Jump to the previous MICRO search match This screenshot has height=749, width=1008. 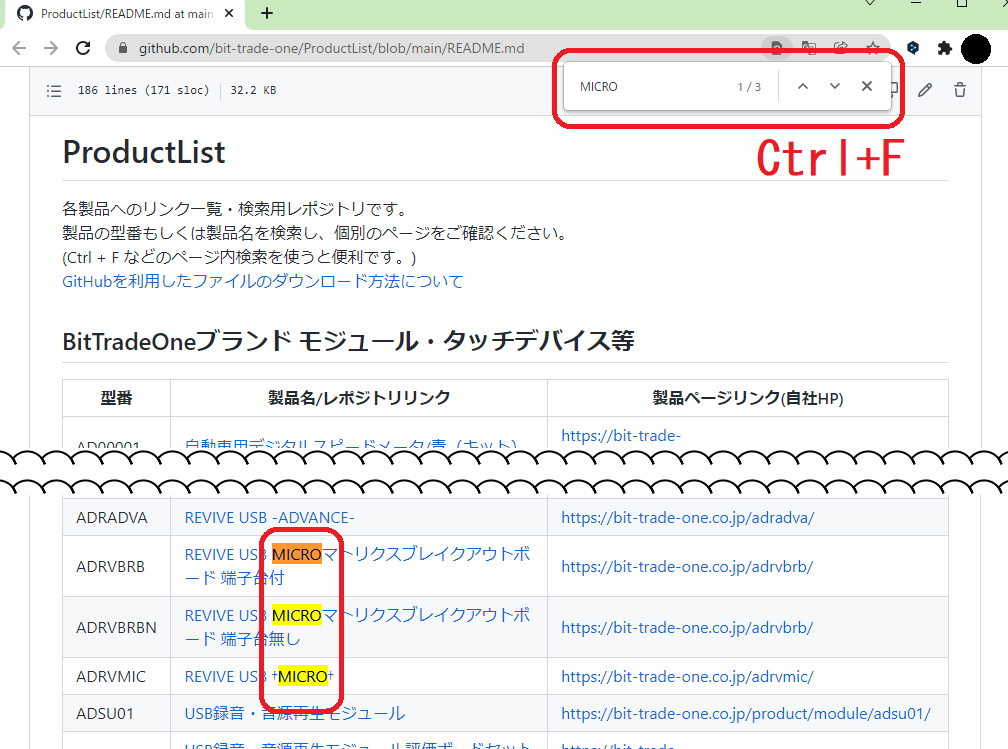pos(802,87)
